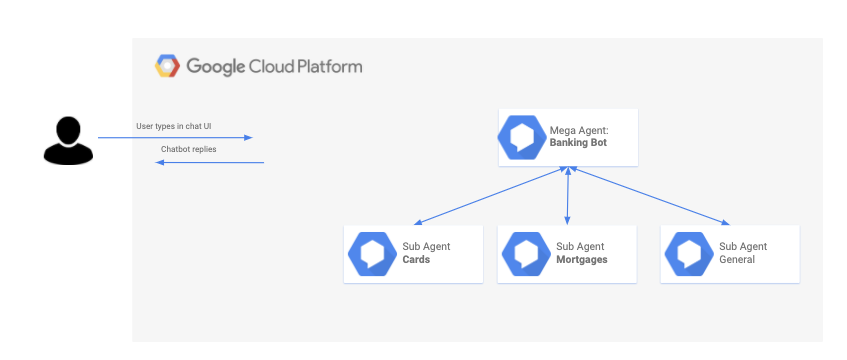The width and height of the screenshot is (847, 360).
Task: Select the Sub Agent Mortgages hexagon icon
Action: tap(526, 254)
